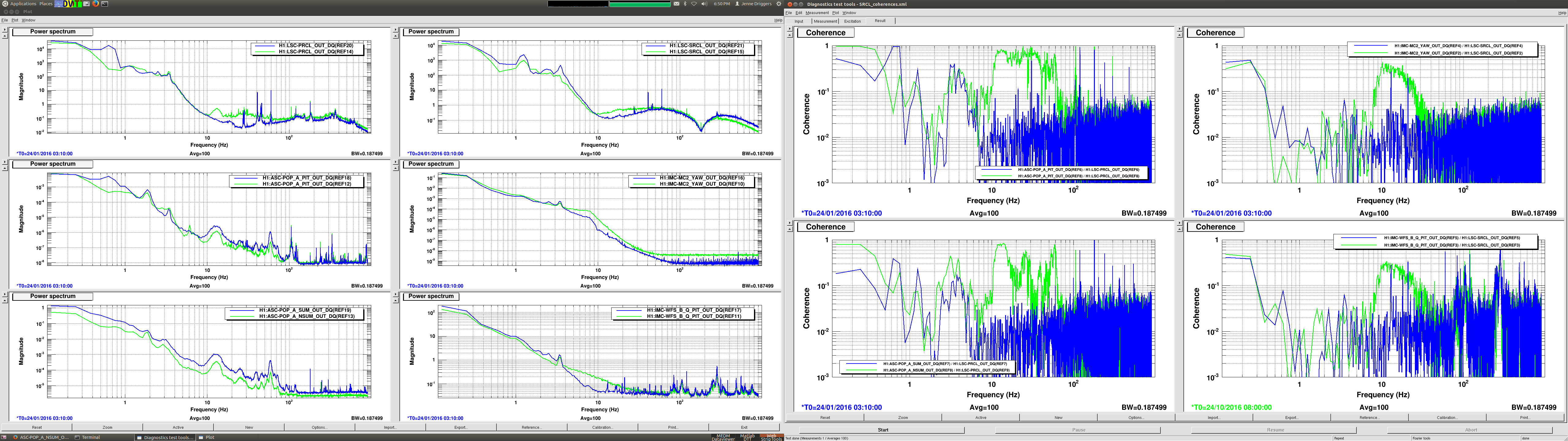Click Calibration... in the Plot window
Image resolution: width=1568 pixels, height=441 pixels.
pos(603,428)
